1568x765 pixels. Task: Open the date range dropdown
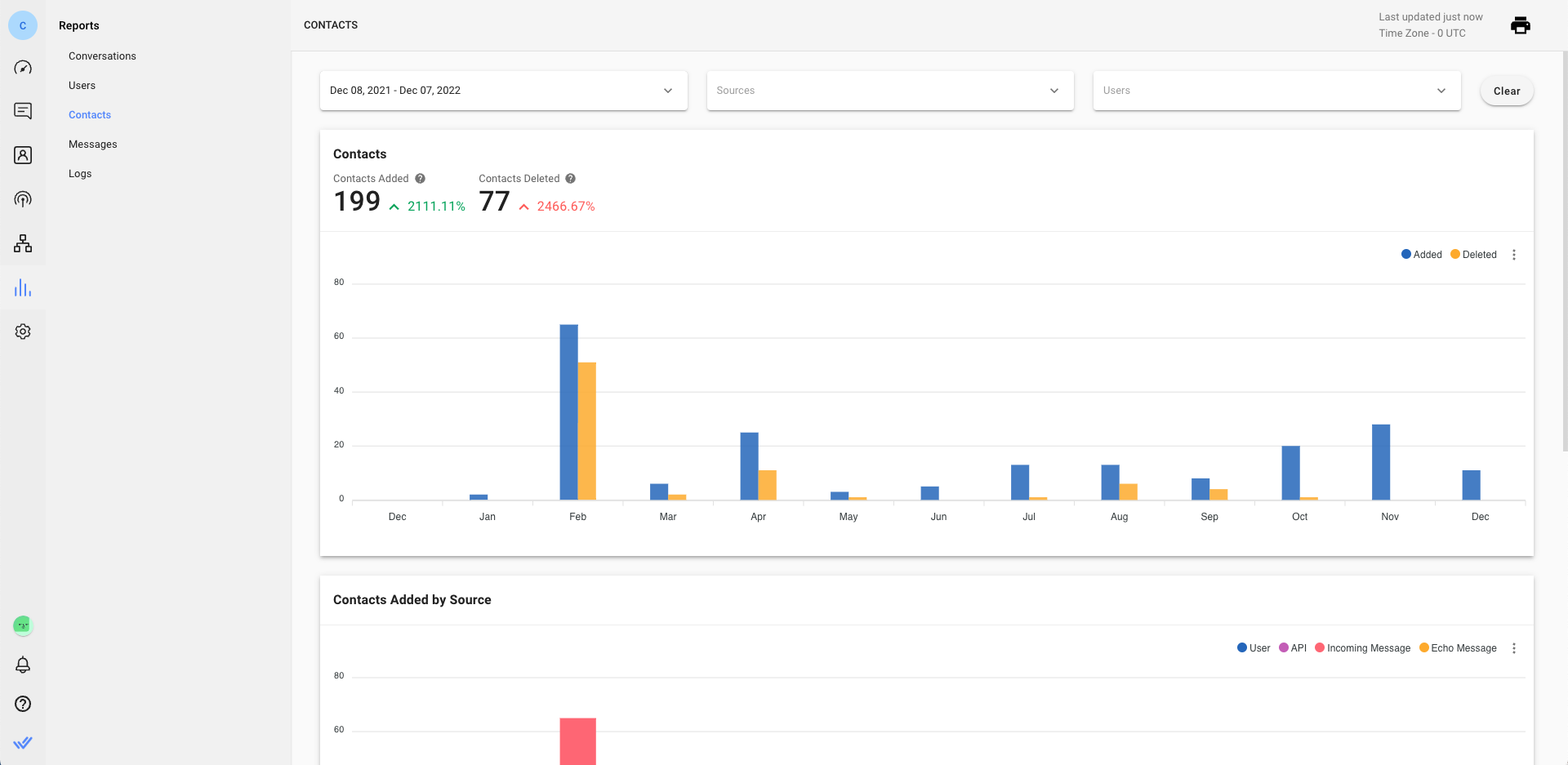503,91
